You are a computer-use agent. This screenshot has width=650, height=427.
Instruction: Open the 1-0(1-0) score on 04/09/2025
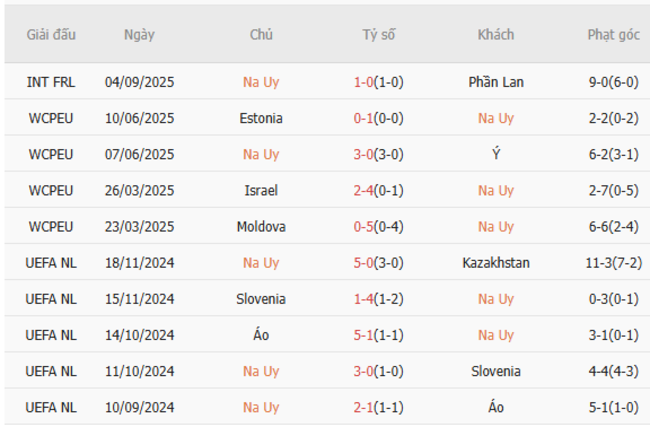379,82
